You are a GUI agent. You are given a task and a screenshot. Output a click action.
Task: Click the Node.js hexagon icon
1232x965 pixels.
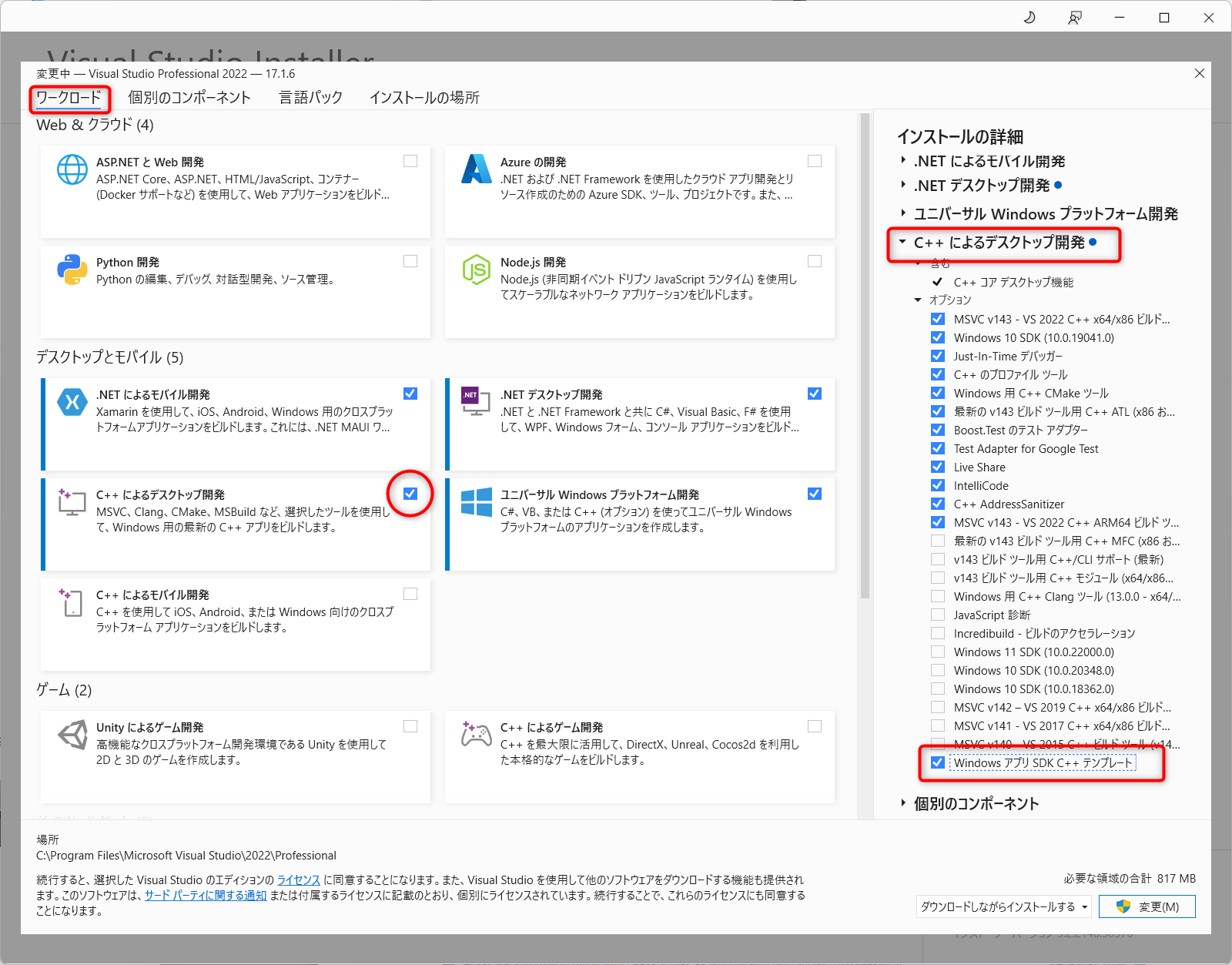click(x=477, y=270)
